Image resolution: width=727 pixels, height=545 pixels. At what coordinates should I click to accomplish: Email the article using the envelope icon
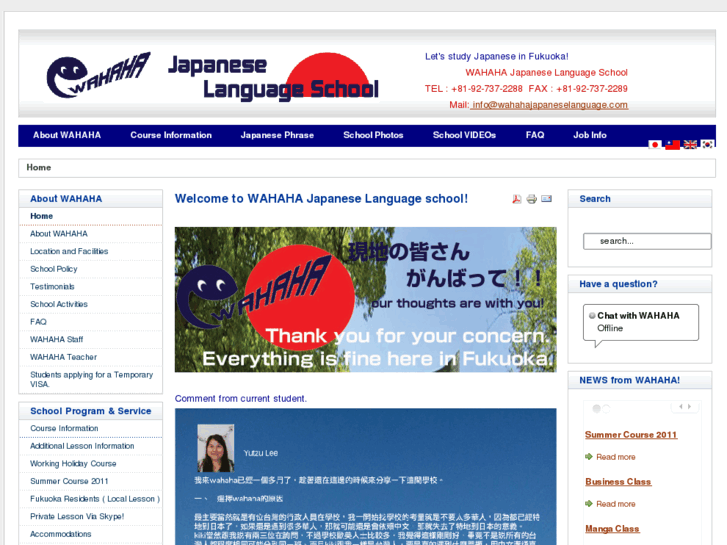tap(547, 199)
